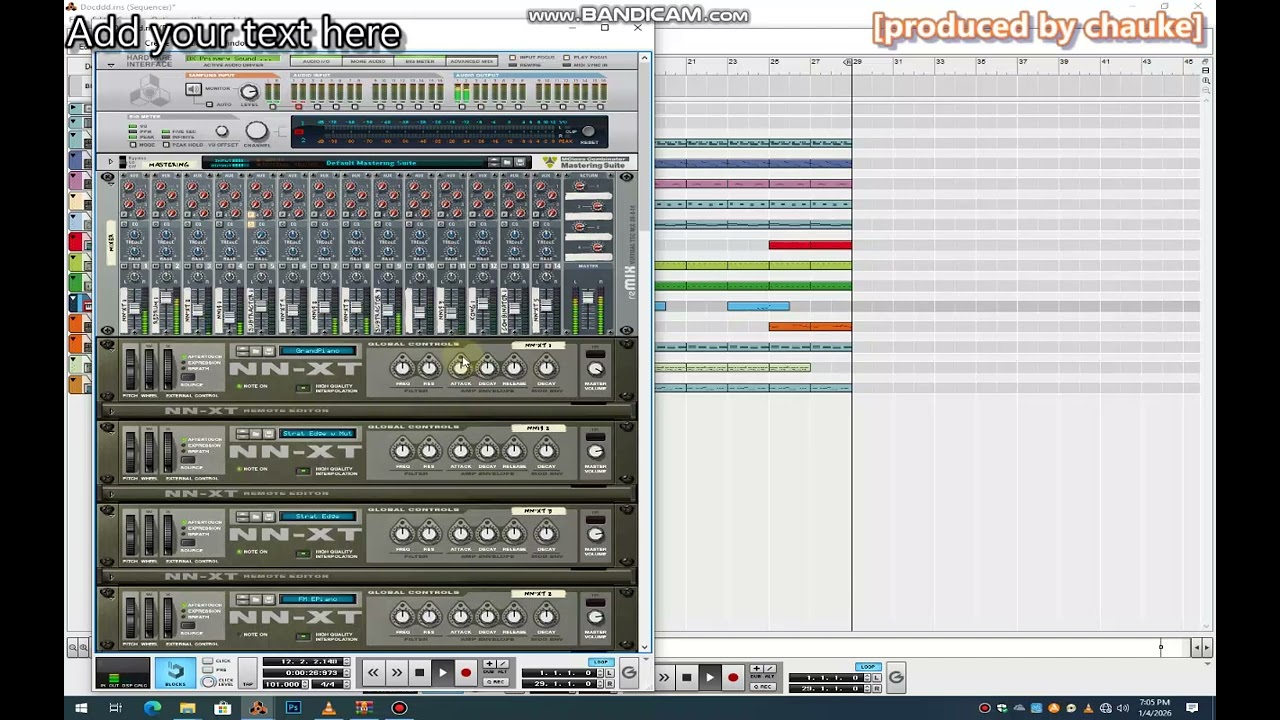Rewind using the rack transport double-left arrows
The height and width of the screenshot is (720, 1280).
tap(373, 673)
